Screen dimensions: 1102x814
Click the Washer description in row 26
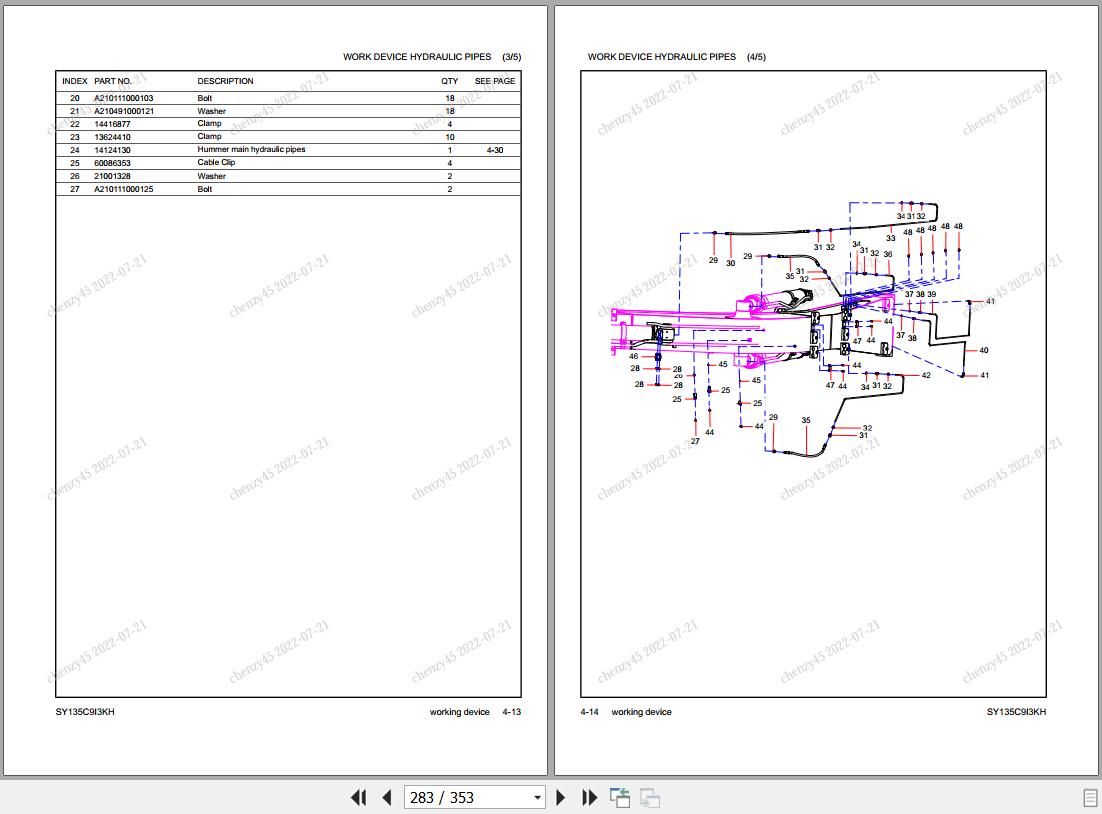click(212, 176)
